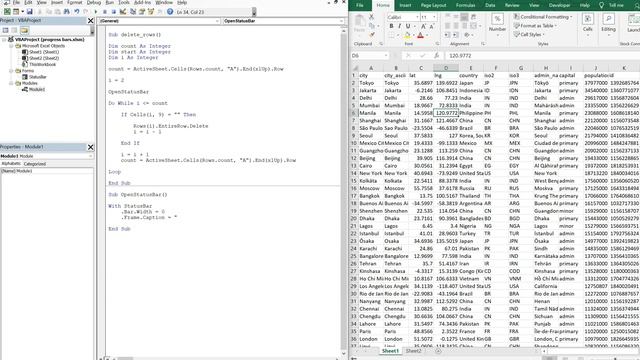The height and width of the screenshot is (360, 640).
Task: Click the Insert Function fx icon
Action: pos(436,56)
